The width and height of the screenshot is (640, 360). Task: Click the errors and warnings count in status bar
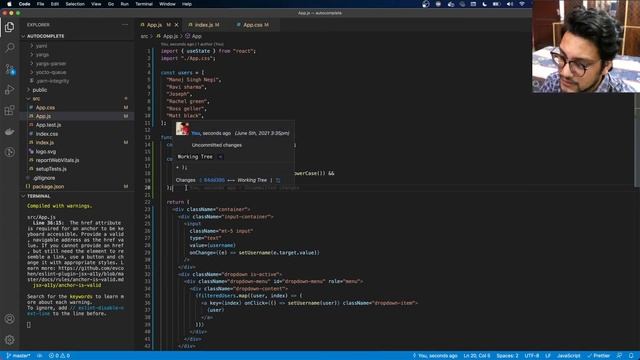[59, 356]
